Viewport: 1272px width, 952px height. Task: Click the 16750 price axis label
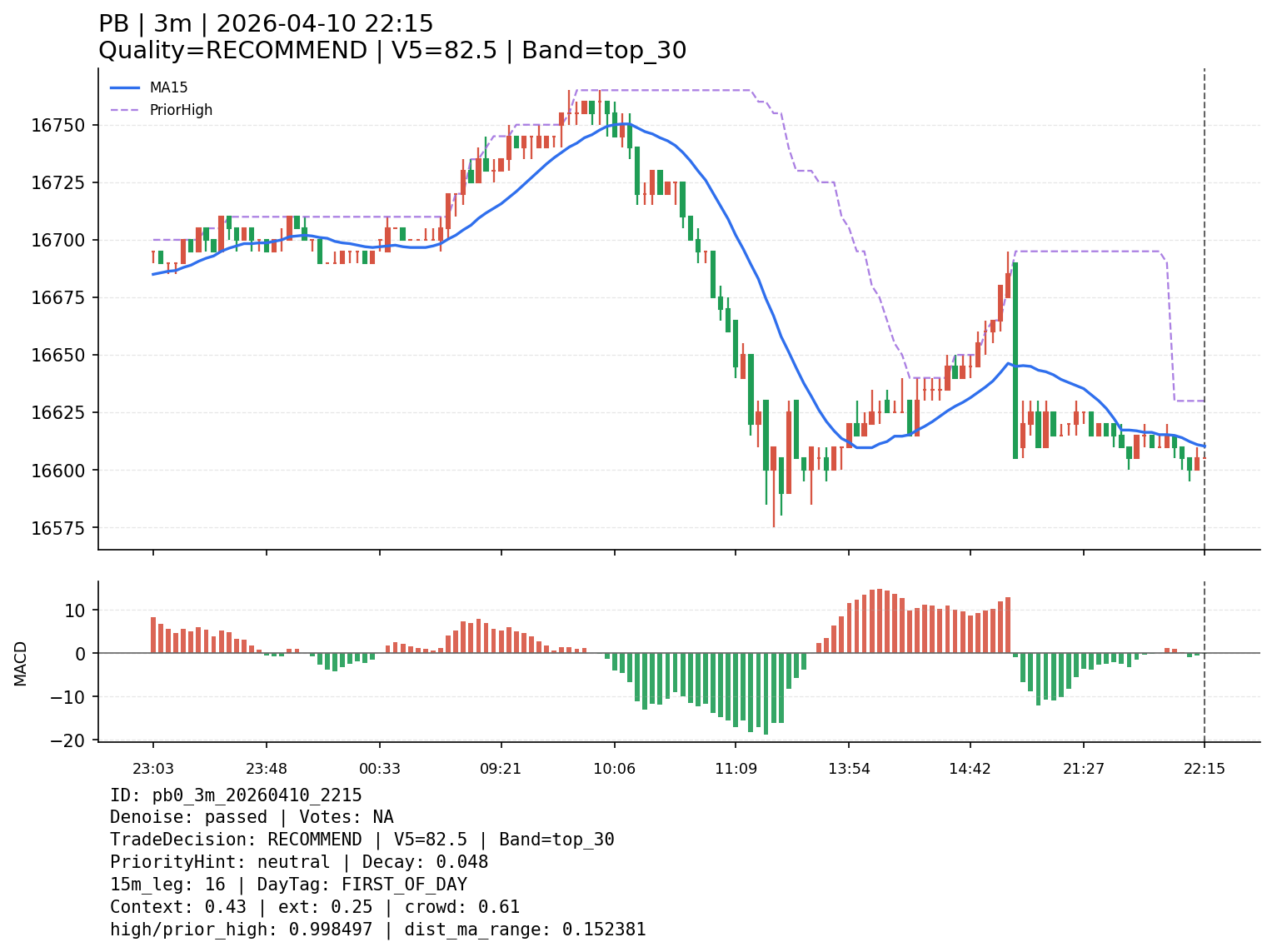(52, 126)
